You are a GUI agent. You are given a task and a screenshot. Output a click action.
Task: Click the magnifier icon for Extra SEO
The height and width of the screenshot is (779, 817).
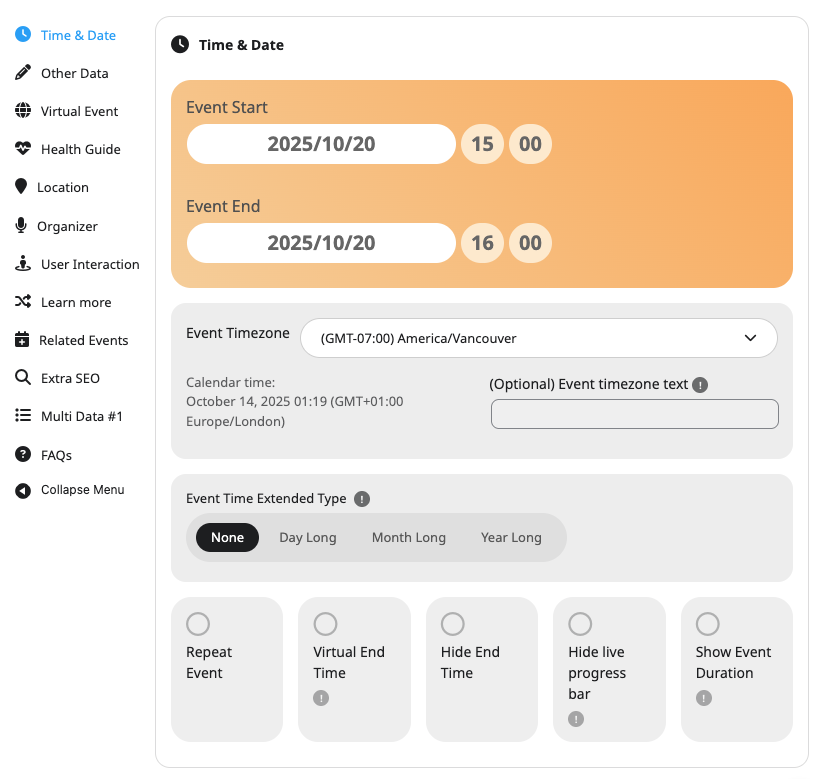pyautogui.click(x=22, y=378)
